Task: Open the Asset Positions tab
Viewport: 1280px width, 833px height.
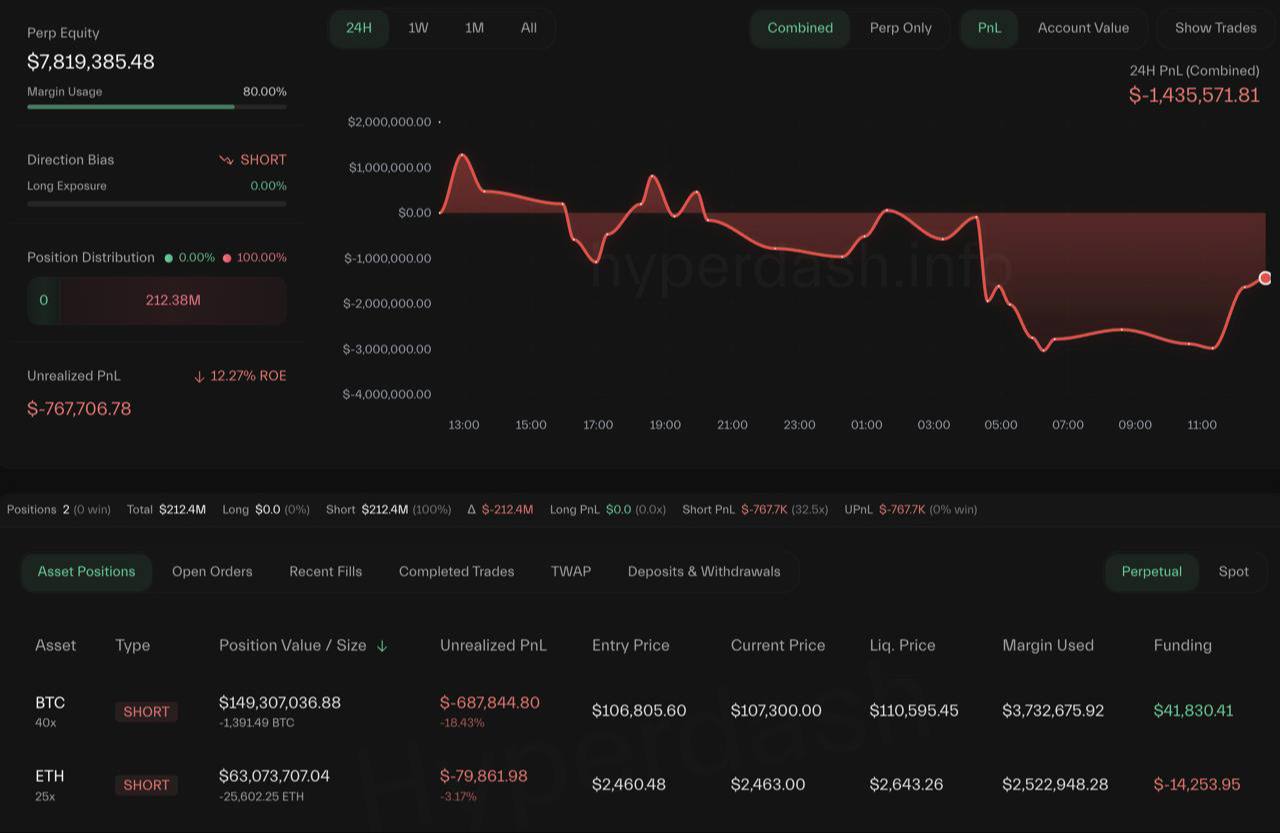Action: 86,572
